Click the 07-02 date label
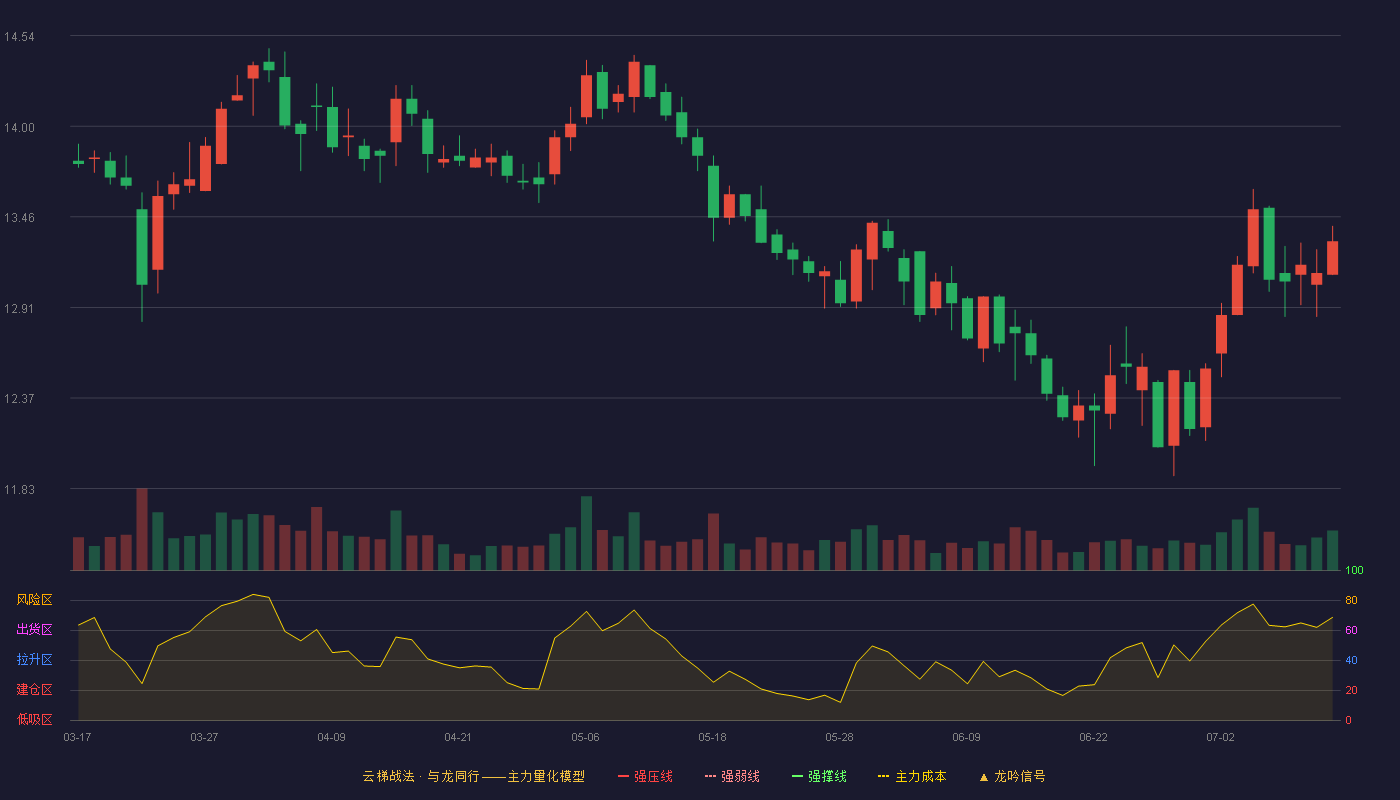This screenshot has height=800, width=1400. pos(1220,737)
